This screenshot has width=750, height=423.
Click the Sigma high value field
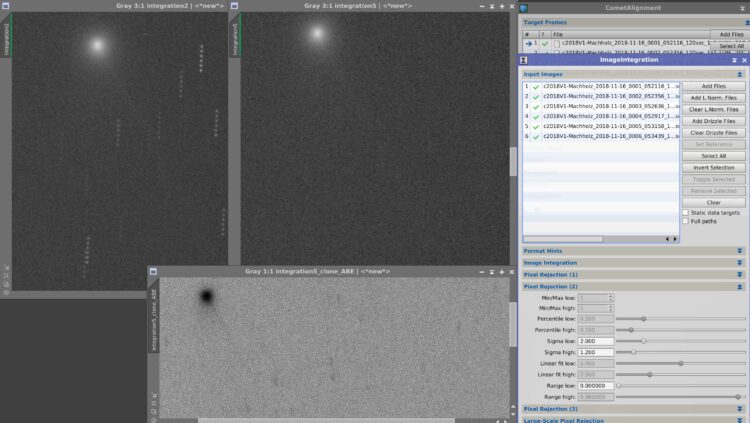coord(596,352)
